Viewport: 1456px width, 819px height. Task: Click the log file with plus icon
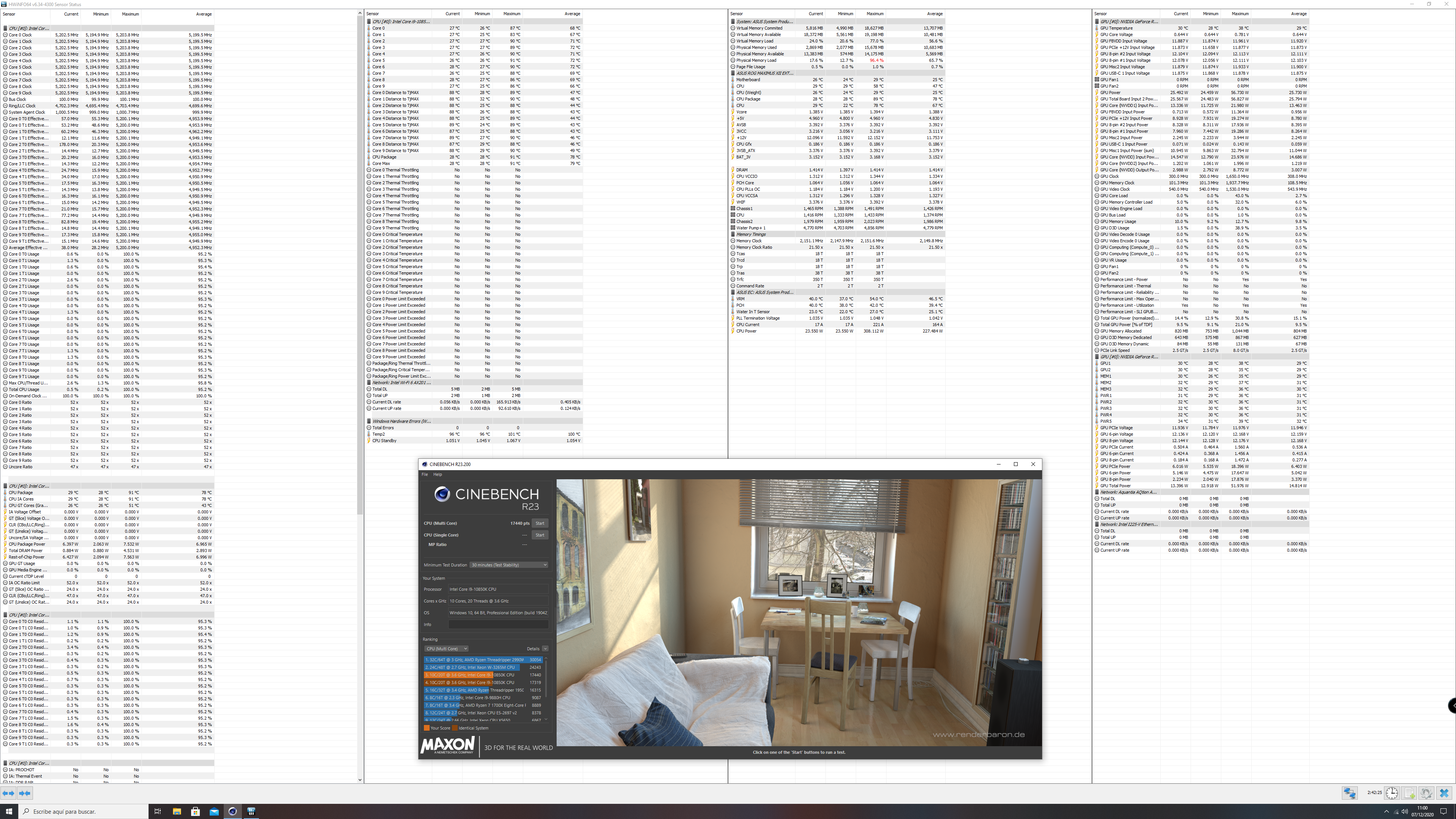coord(1409,793)
